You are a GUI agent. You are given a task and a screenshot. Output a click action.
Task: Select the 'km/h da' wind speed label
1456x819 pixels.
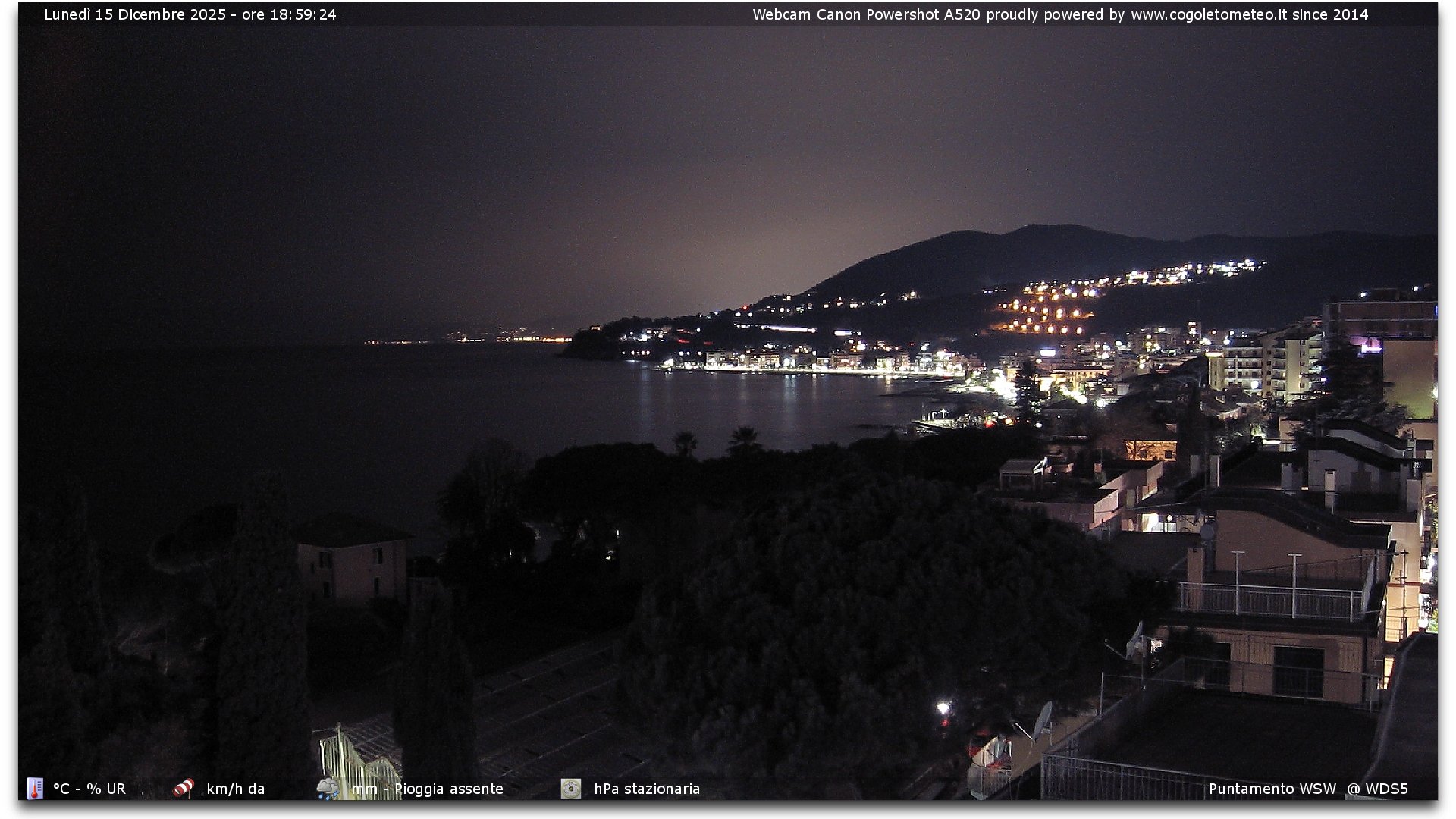coord(235,789)
